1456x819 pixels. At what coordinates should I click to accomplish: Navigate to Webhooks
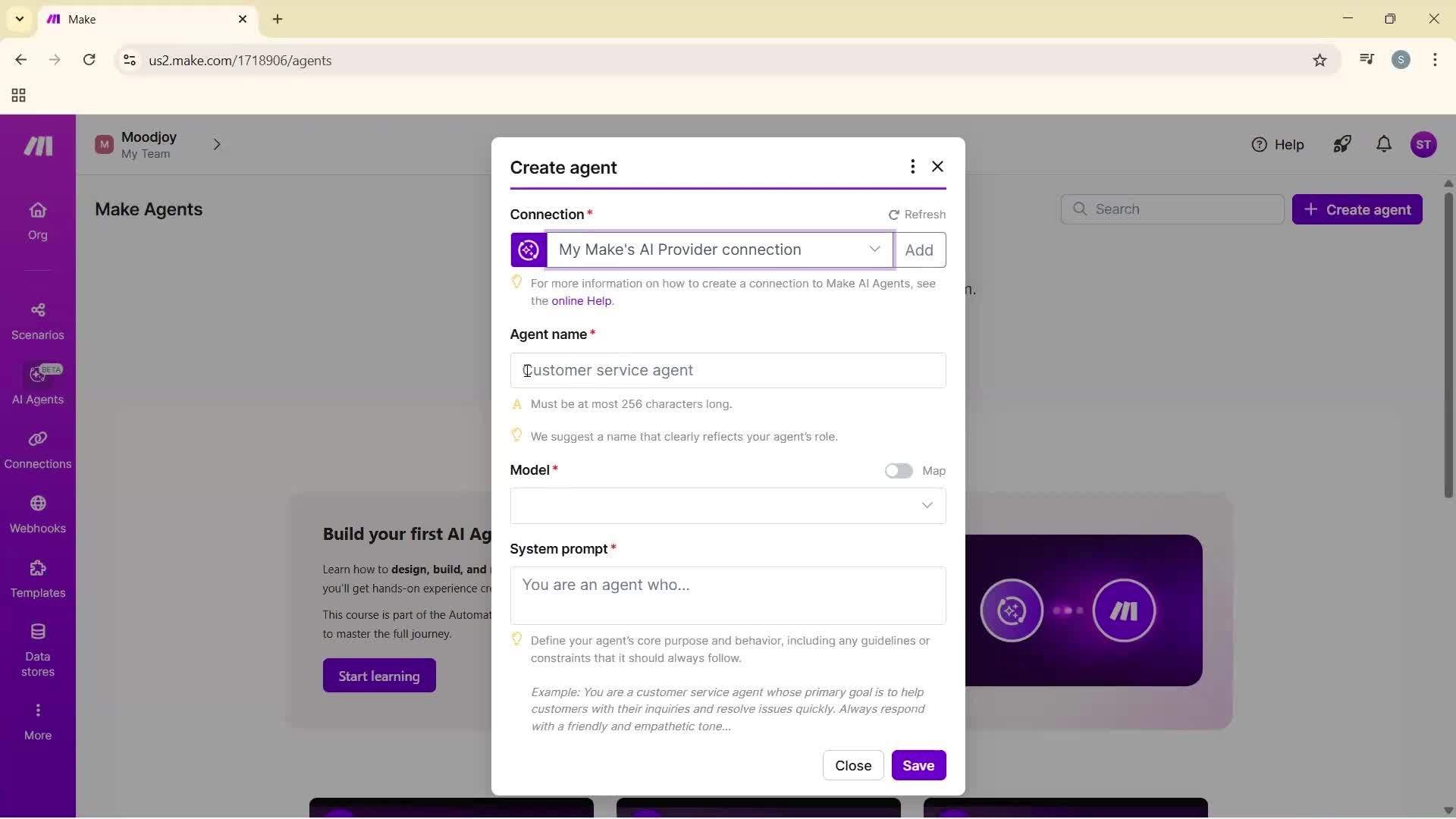point(37,514)
